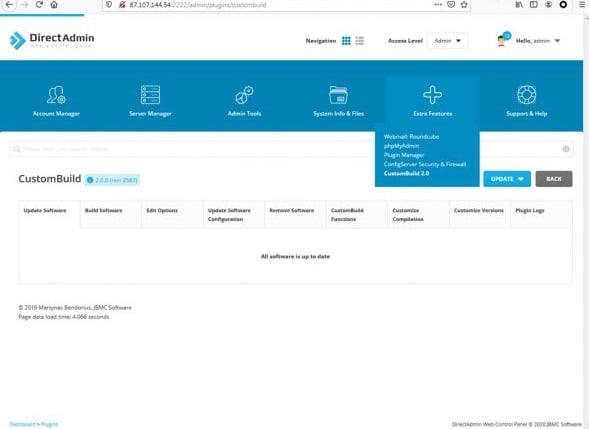The image size is (589, 429).
Task: Select ConfigServer Security & Firewall entry
Action: [425, 164]
